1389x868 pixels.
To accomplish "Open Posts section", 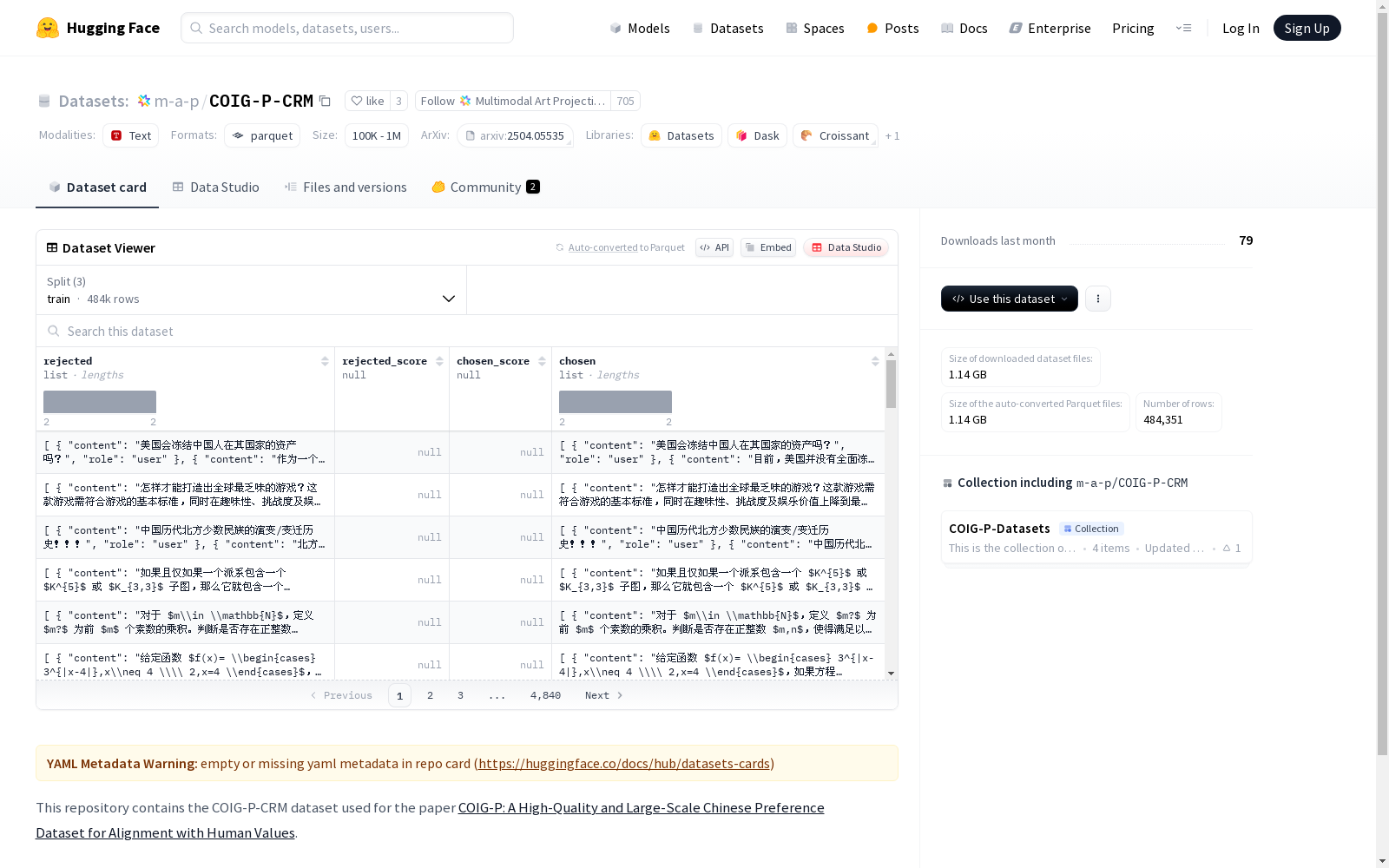I will click(892, 28).
